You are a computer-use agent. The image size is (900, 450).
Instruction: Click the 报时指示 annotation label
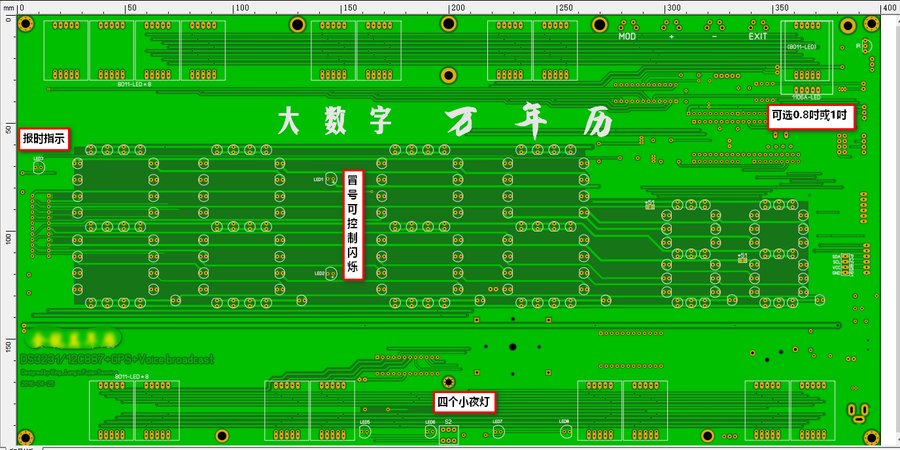tap(45, 140)
